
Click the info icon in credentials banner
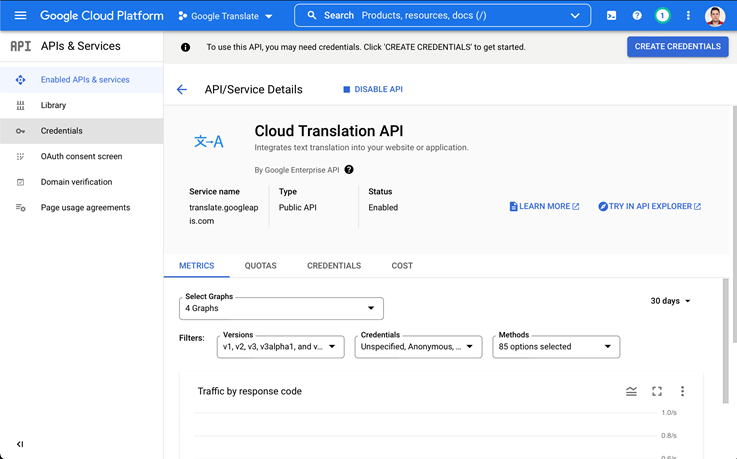(x=186, y=47)
